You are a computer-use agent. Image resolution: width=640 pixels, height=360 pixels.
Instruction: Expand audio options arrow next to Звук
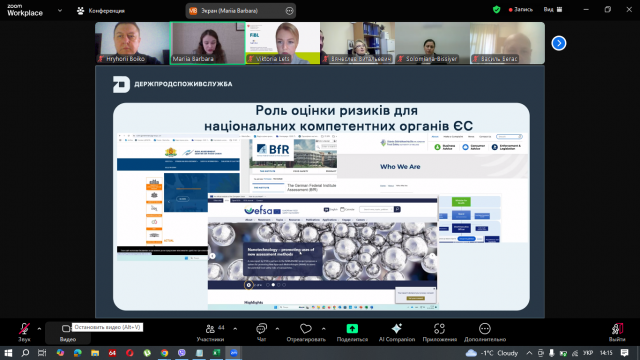39,329
